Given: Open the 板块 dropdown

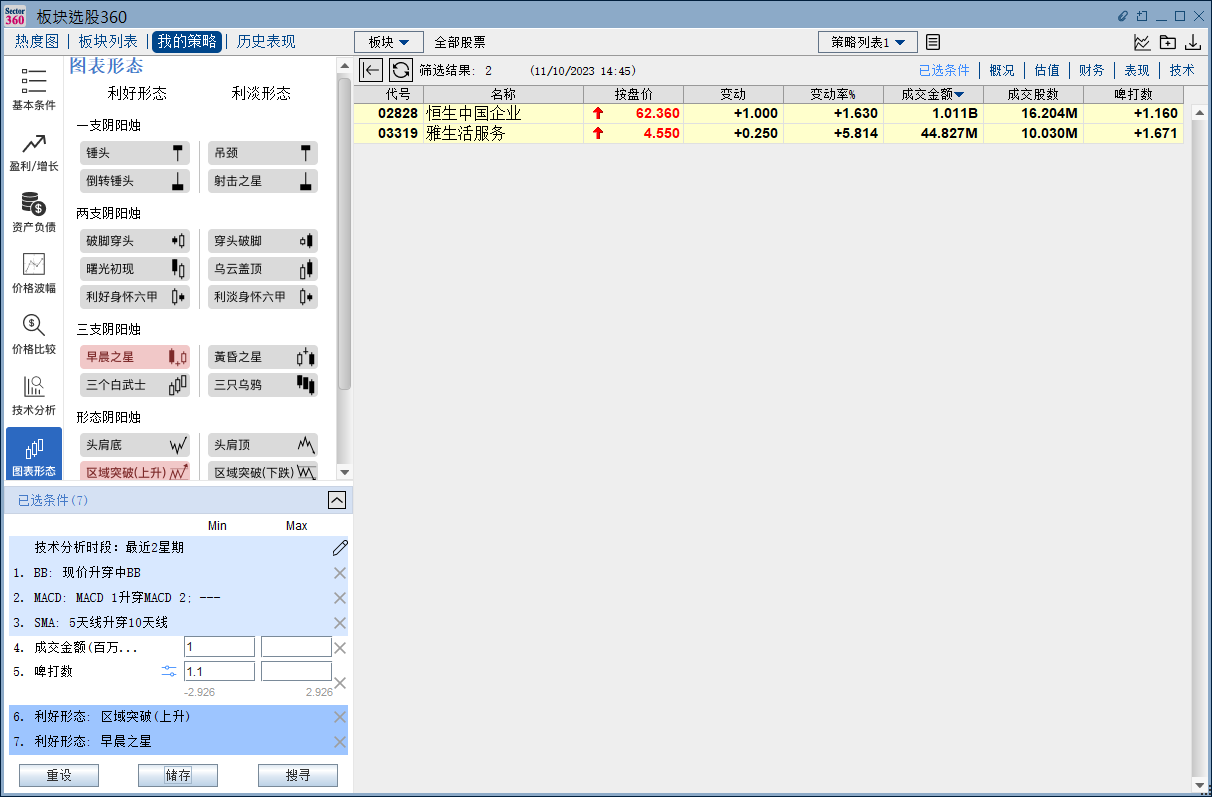Looking at the screenshot, I should [388, 42].
